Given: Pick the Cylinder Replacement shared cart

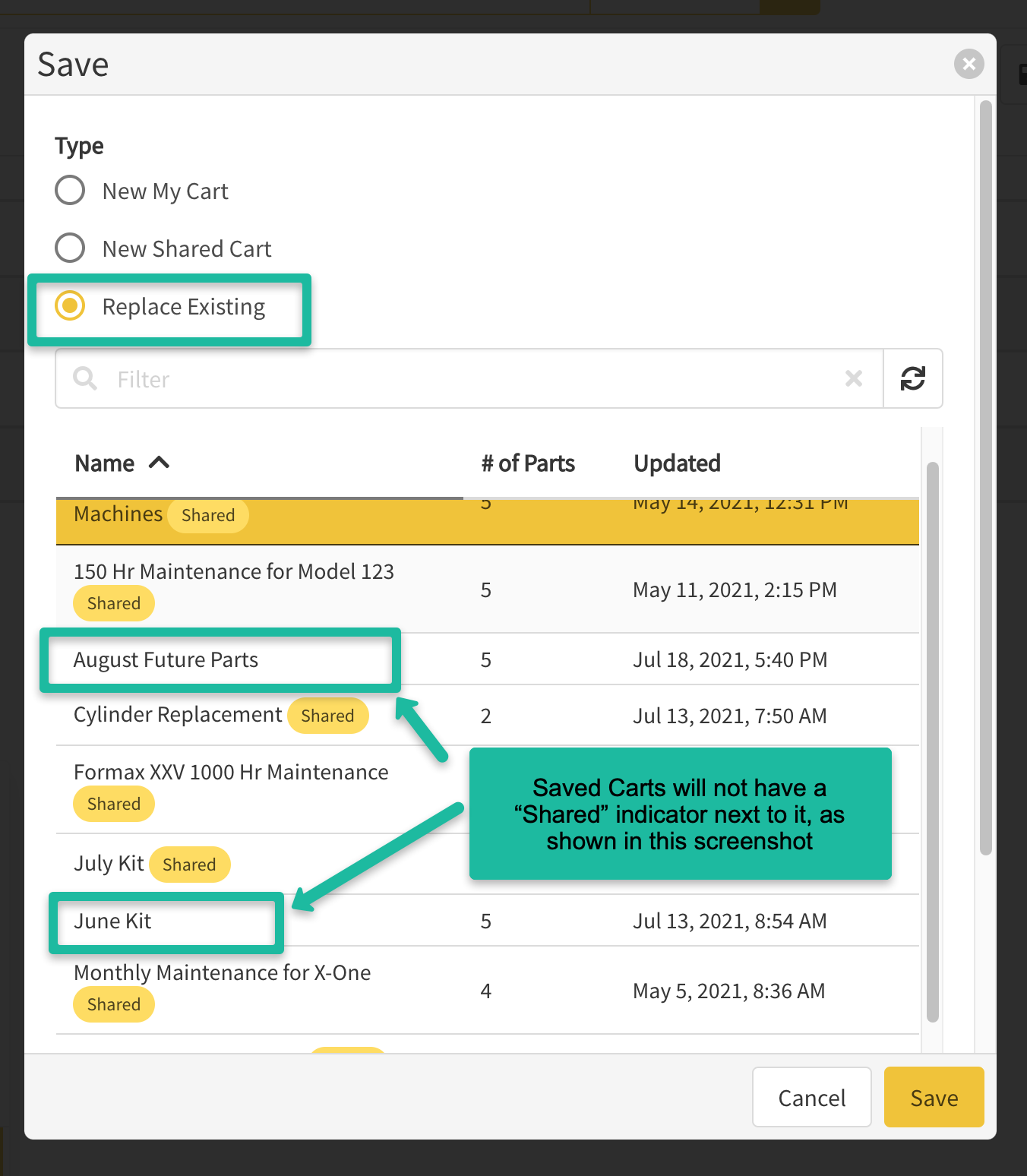Looking at the screenshot, I should coord(178,715).
